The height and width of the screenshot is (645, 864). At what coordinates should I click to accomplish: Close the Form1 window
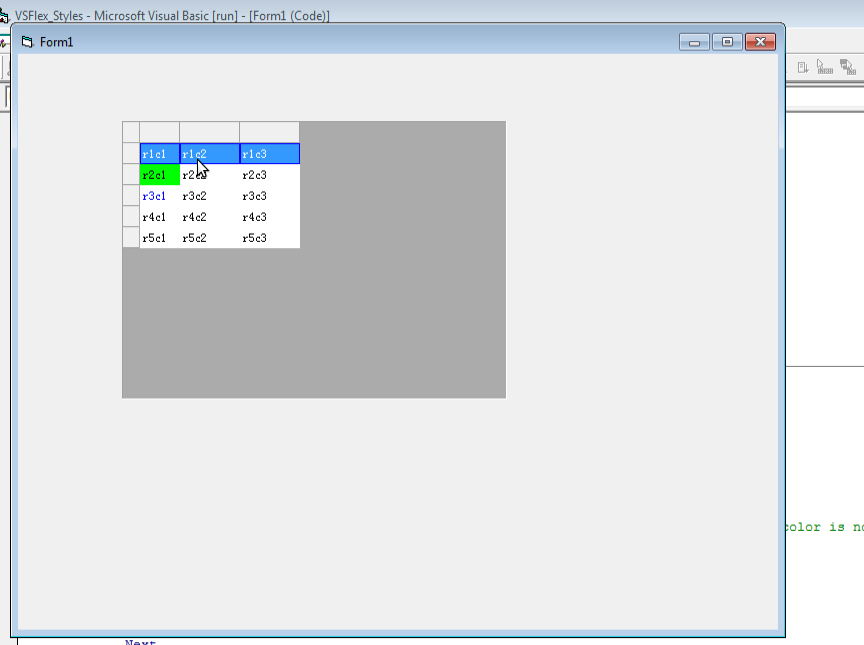[760, 42]
